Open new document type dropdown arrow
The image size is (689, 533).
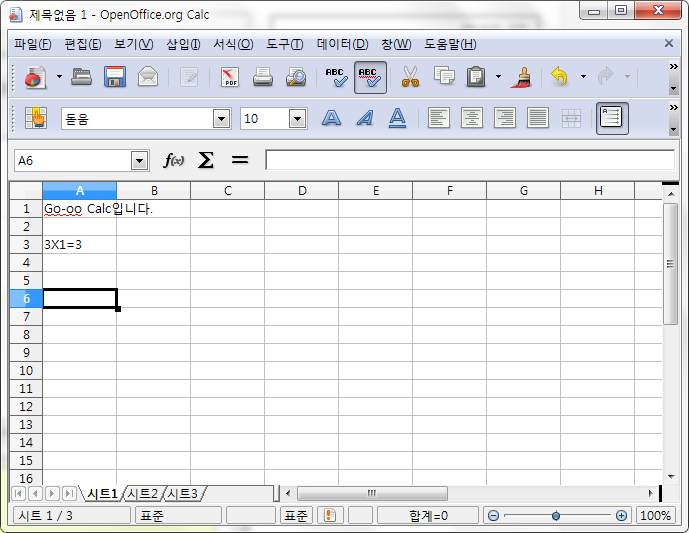click(x=59, y=77)
